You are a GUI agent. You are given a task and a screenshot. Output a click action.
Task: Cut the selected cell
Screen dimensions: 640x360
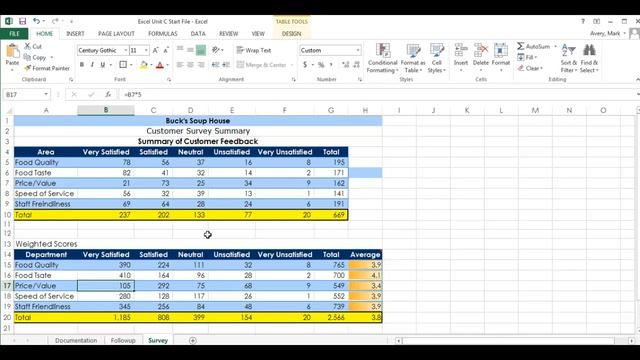33,47
